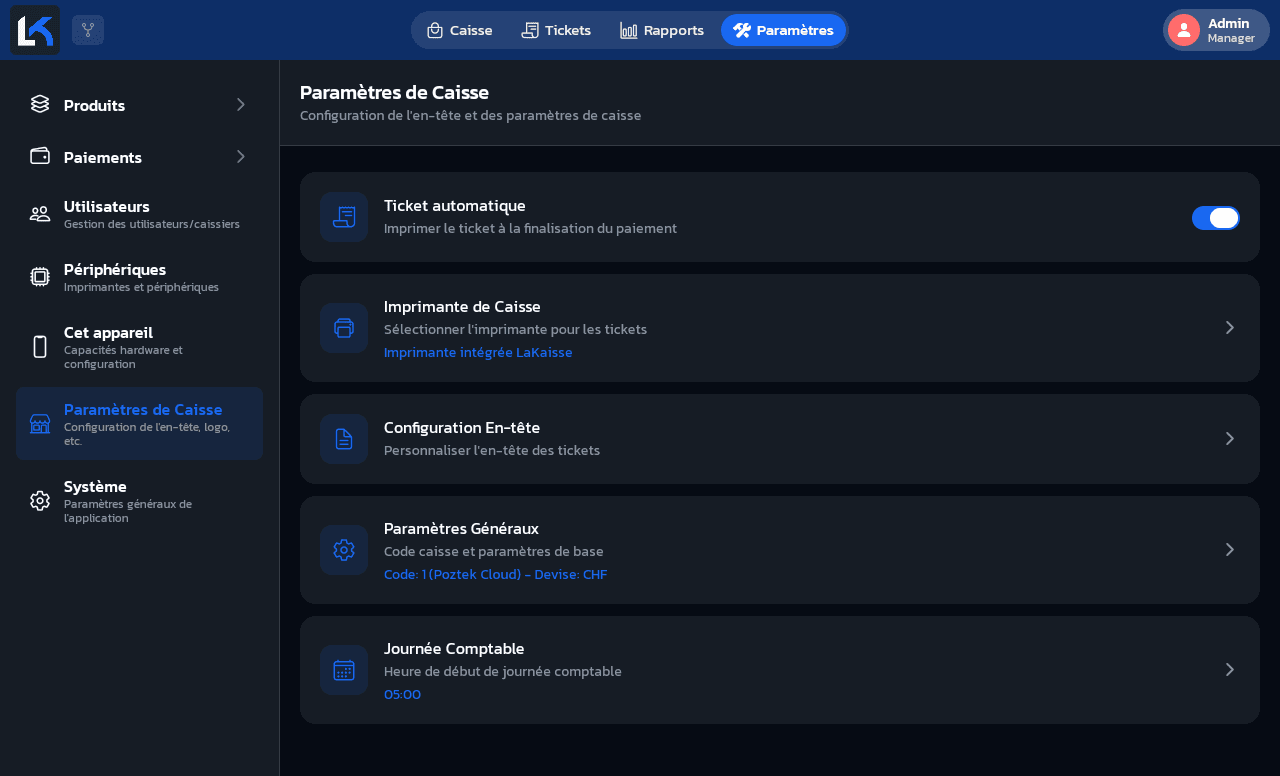Click the Cet appareil phone icon

point(40,347)
